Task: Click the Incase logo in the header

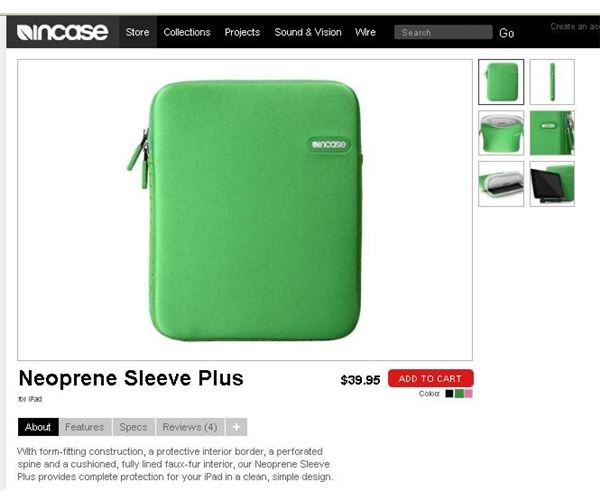Action: pos(62,32)
